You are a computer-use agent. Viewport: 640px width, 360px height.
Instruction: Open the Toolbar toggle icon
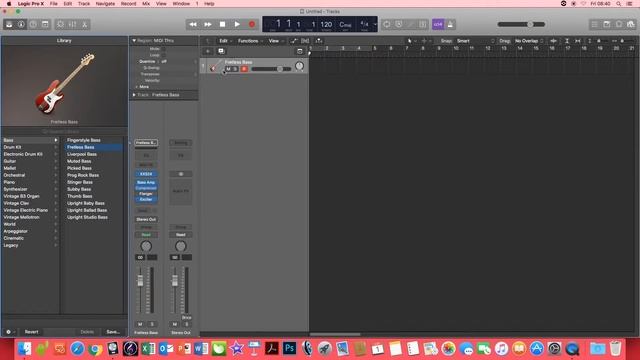point(45,24)
